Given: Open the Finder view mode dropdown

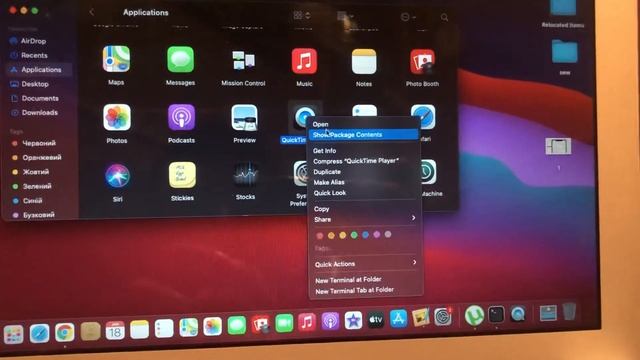Looking at the screenshot, I should pos(302,16).
